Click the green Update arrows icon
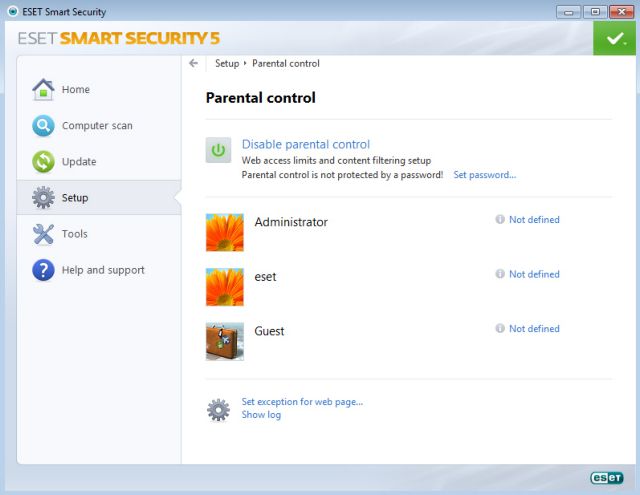This screenshot has height=495, width=640. tap(43, 162)
